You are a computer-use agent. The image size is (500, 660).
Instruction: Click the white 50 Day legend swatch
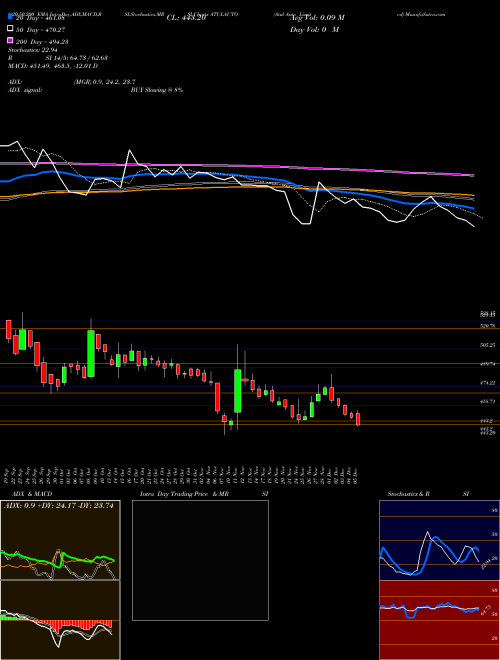click(x=10, y=29)
